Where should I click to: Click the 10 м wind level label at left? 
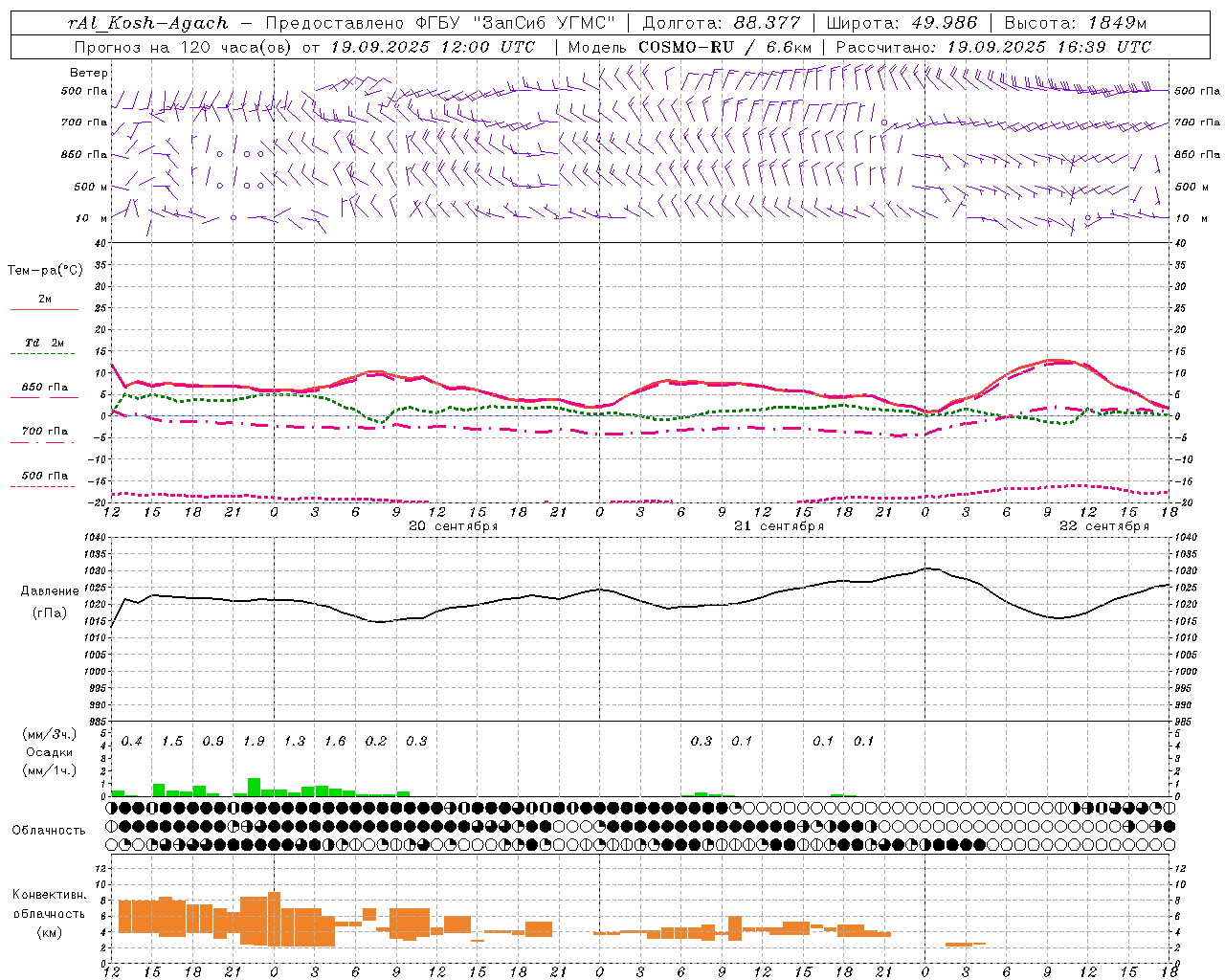[x=91, y=218]
